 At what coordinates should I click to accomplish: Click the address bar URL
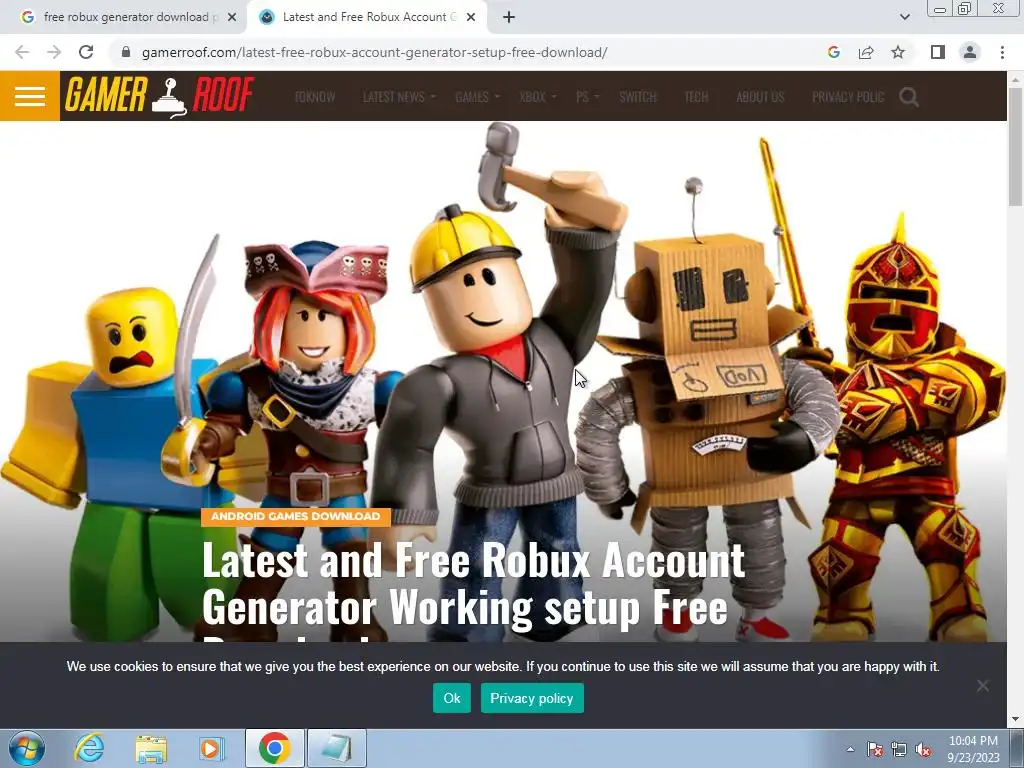click(x=374, y=52)
